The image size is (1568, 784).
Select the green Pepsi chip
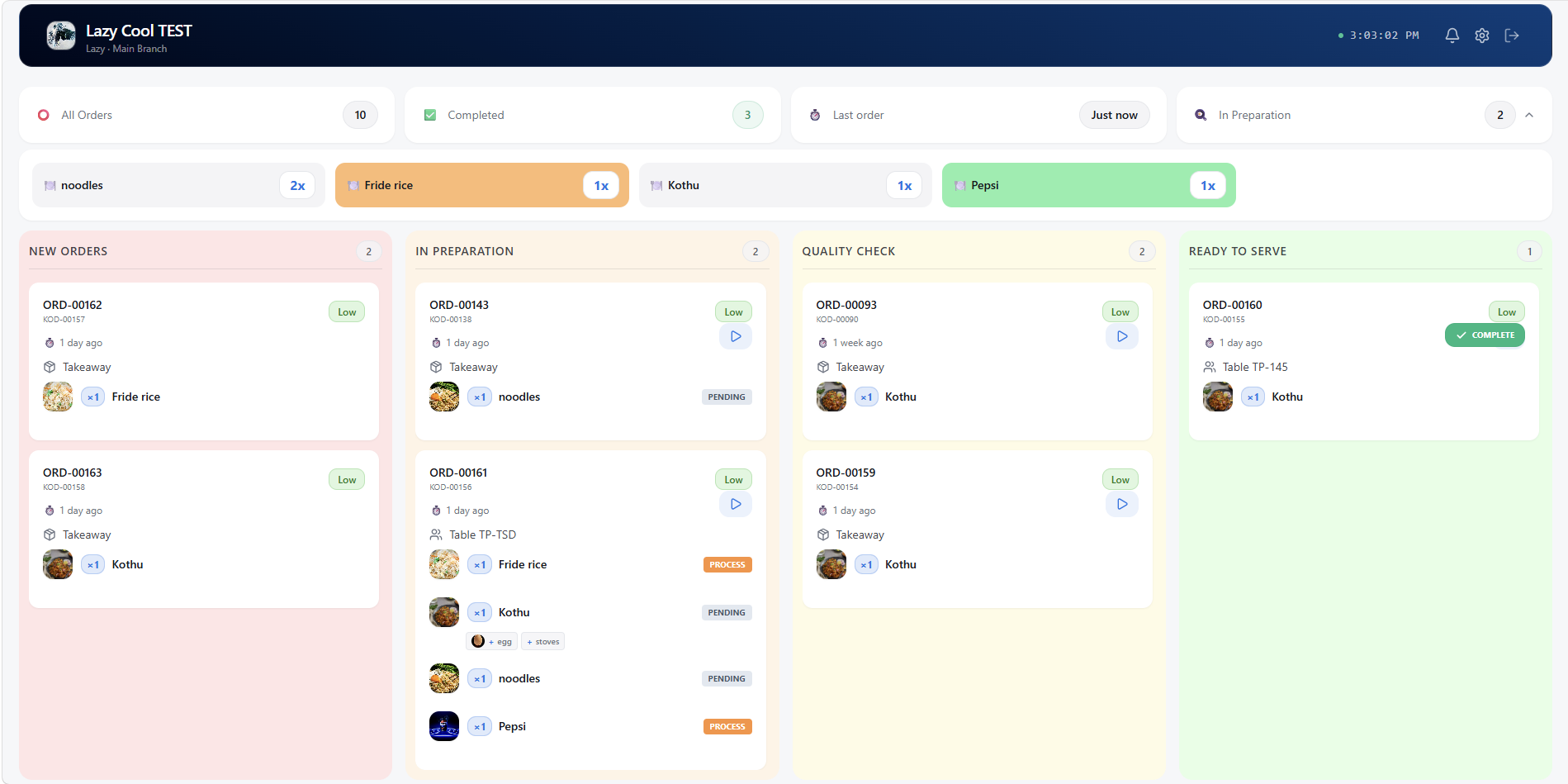[1088, 185]
